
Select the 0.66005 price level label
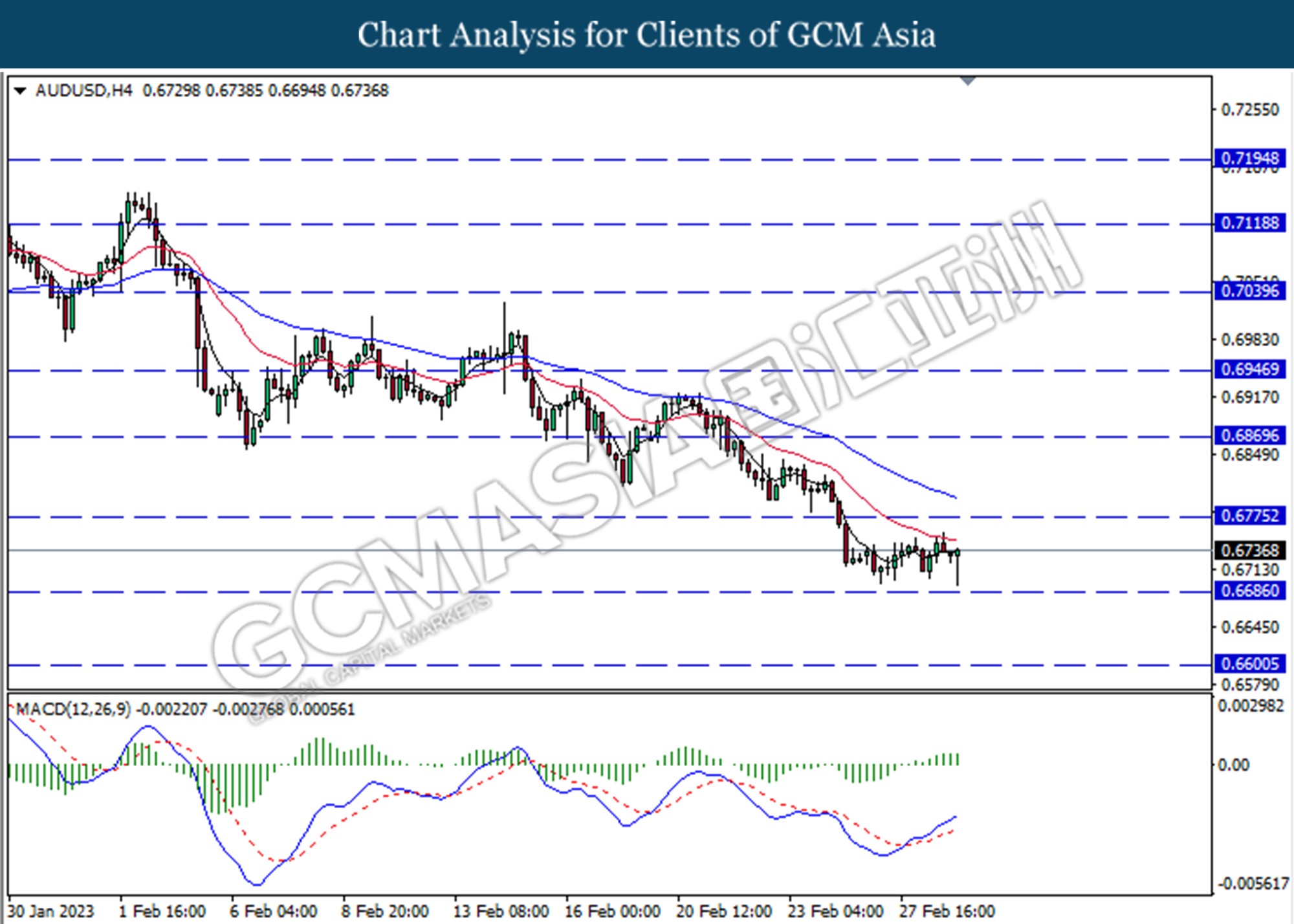point(1249,664)
